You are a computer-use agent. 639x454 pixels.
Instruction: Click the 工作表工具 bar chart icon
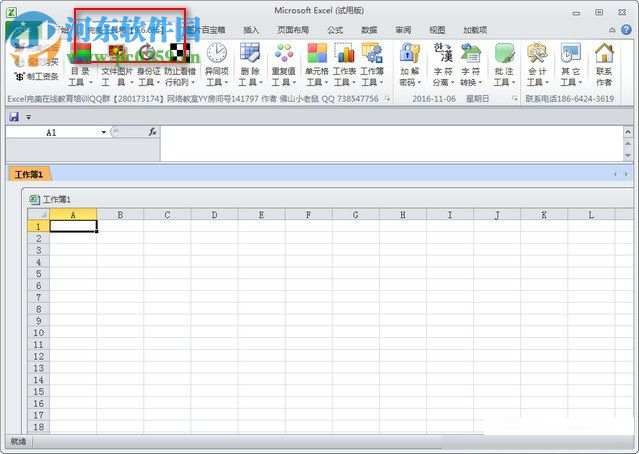(x=344, y=53)
